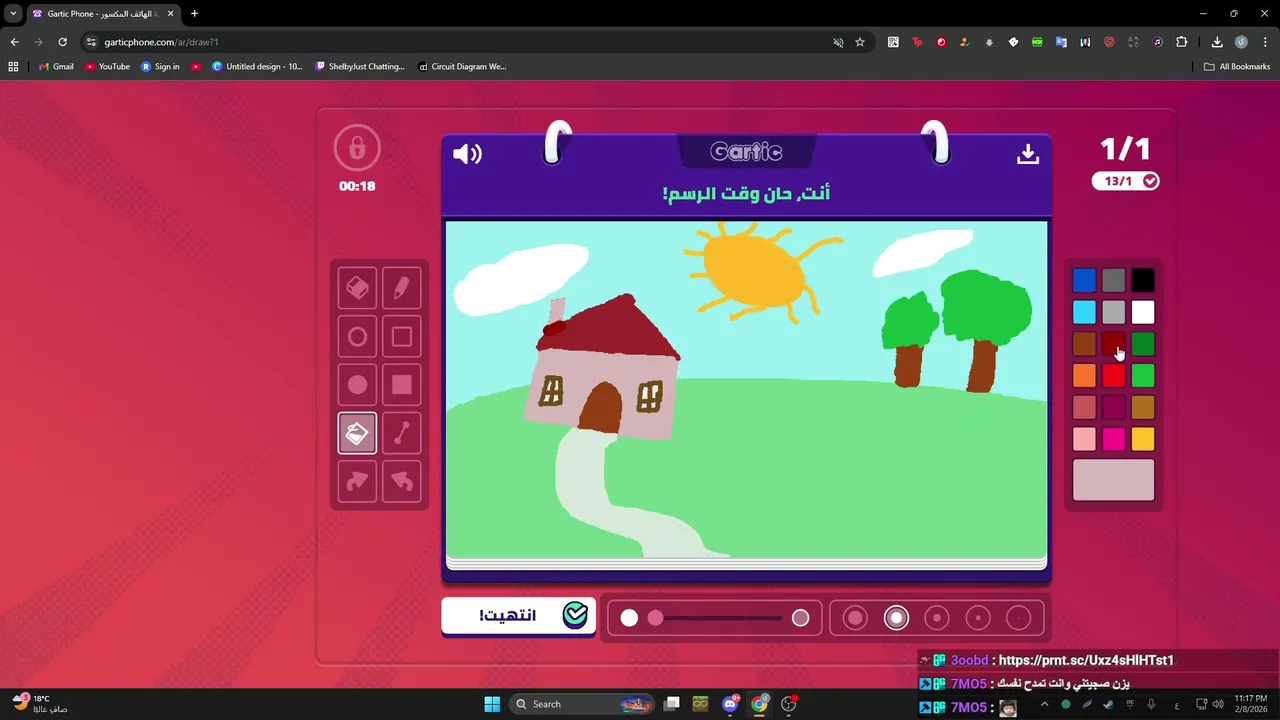This screenshot has height=720, width=1280.
Task: Open the Circuit Diagram bookmark
Action: coord(462,67)
